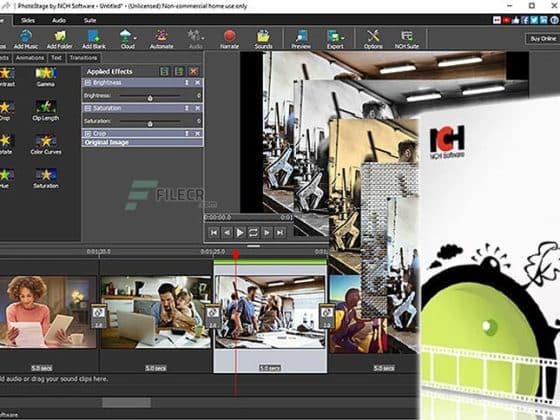Viewport: 560px width, 420px height.
Task: Open the Cloud dropdown arrow
Action: pos(135,38)
